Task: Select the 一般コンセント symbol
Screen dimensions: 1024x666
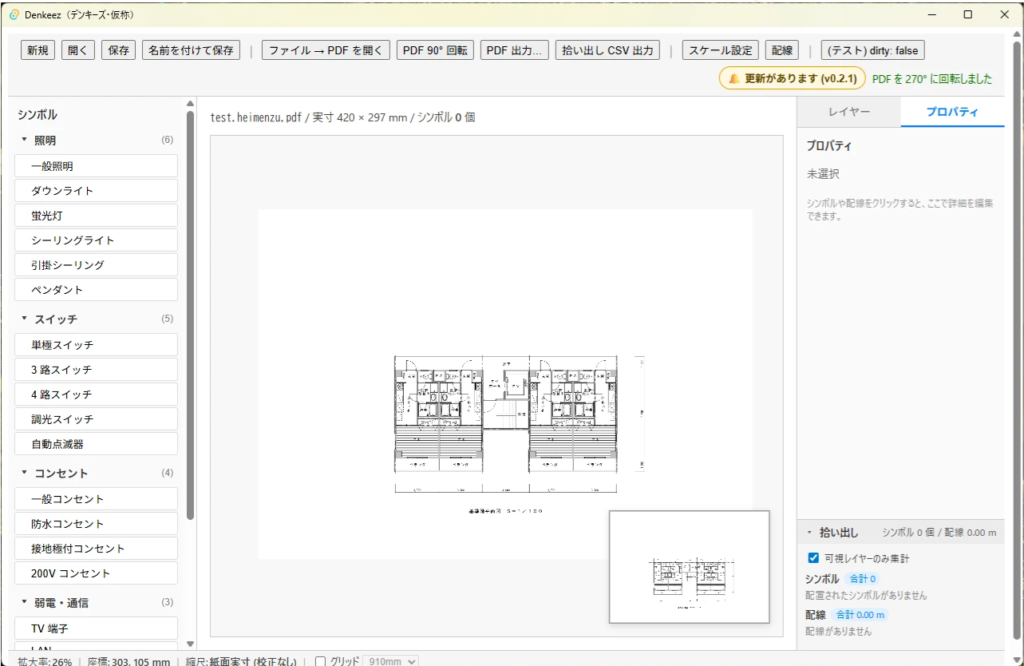Action: coord(96,499)
